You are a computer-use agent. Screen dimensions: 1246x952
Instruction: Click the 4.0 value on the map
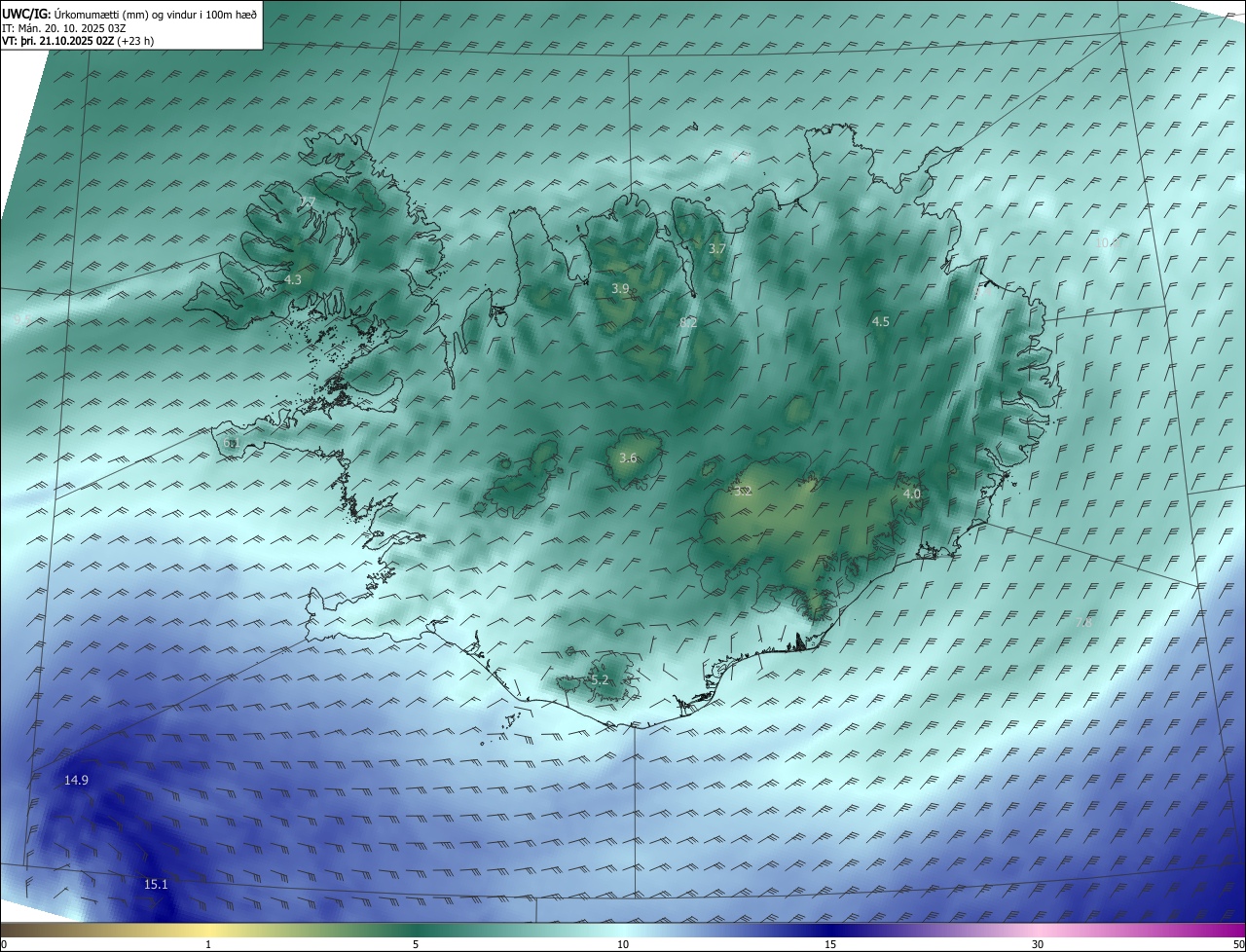pyautogui.click(x=912, y=494)
